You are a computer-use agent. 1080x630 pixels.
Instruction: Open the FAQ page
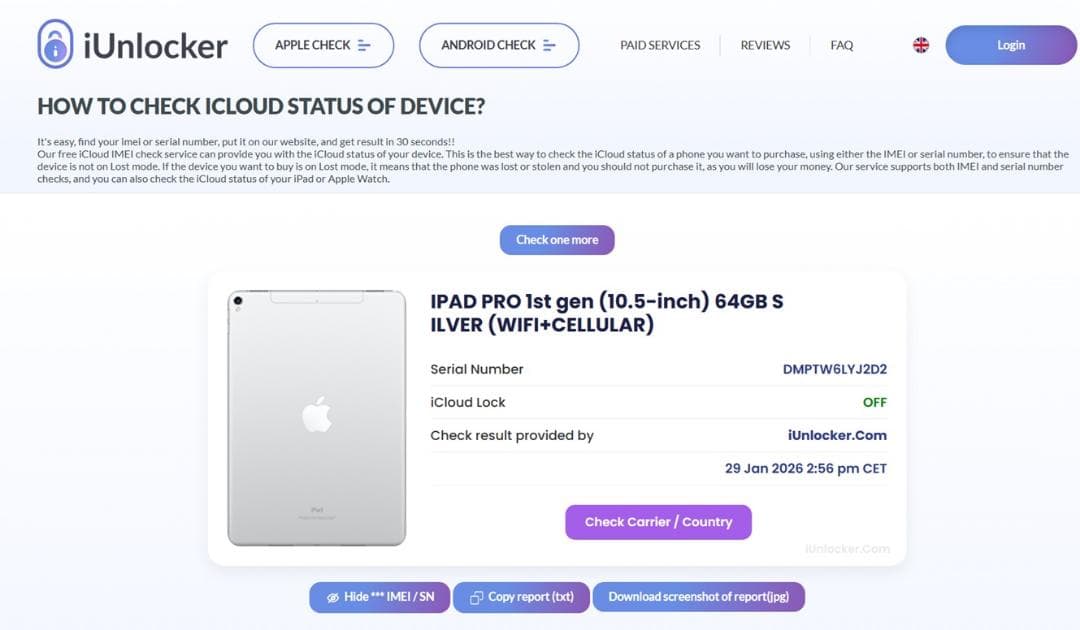(841, 45)
